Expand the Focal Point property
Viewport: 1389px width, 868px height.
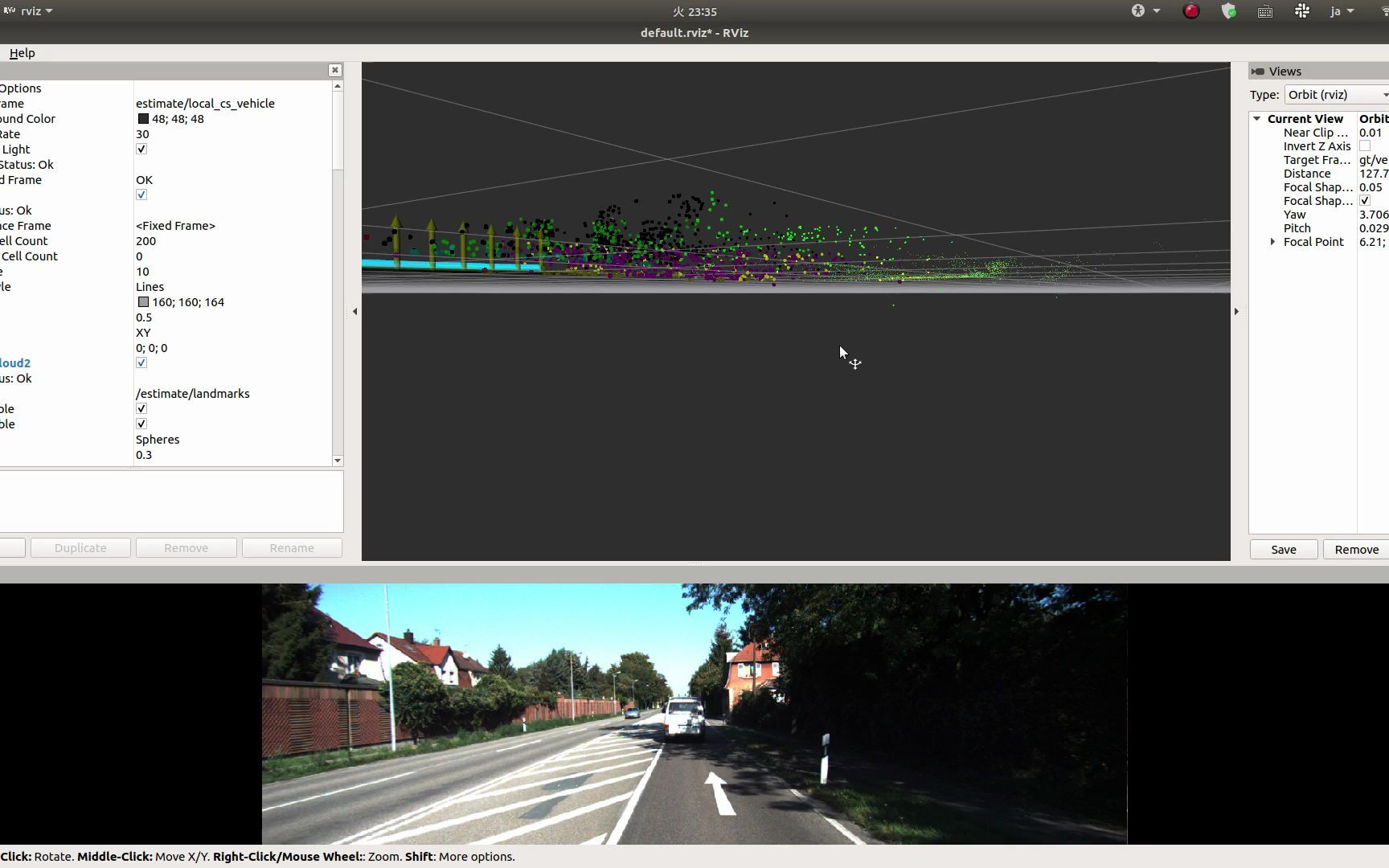(1272, 242)
